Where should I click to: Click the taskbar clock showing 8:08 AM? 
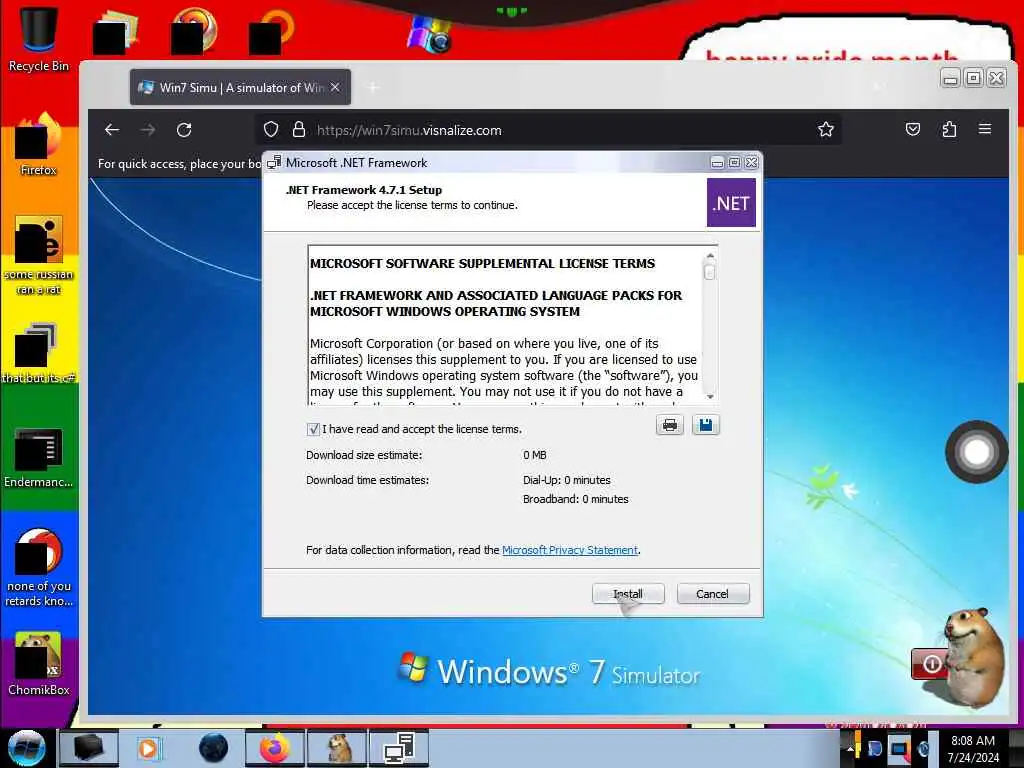pos(973,749)
